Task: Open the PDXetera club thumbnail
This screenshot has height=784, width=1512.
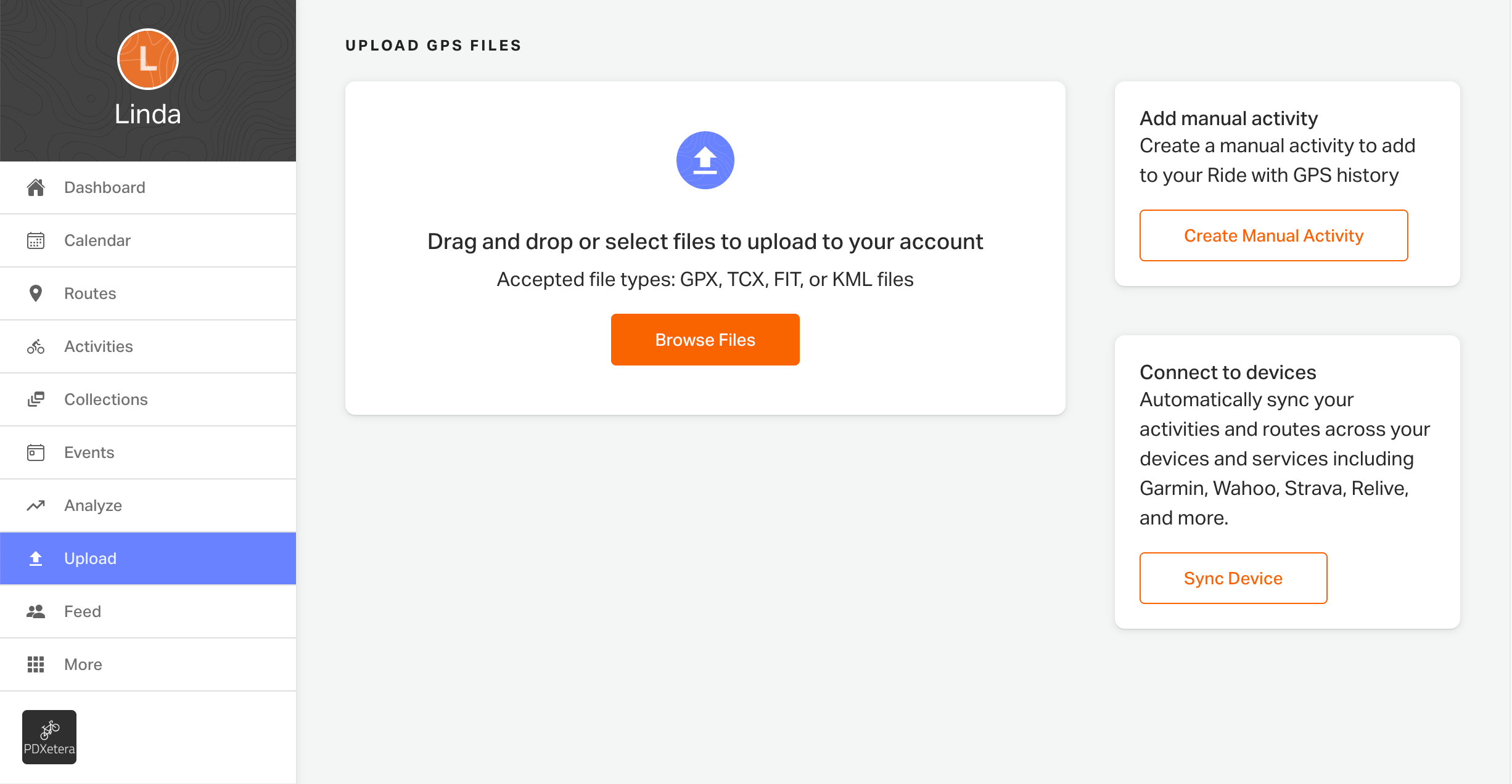Action: [x=49, y=737]
